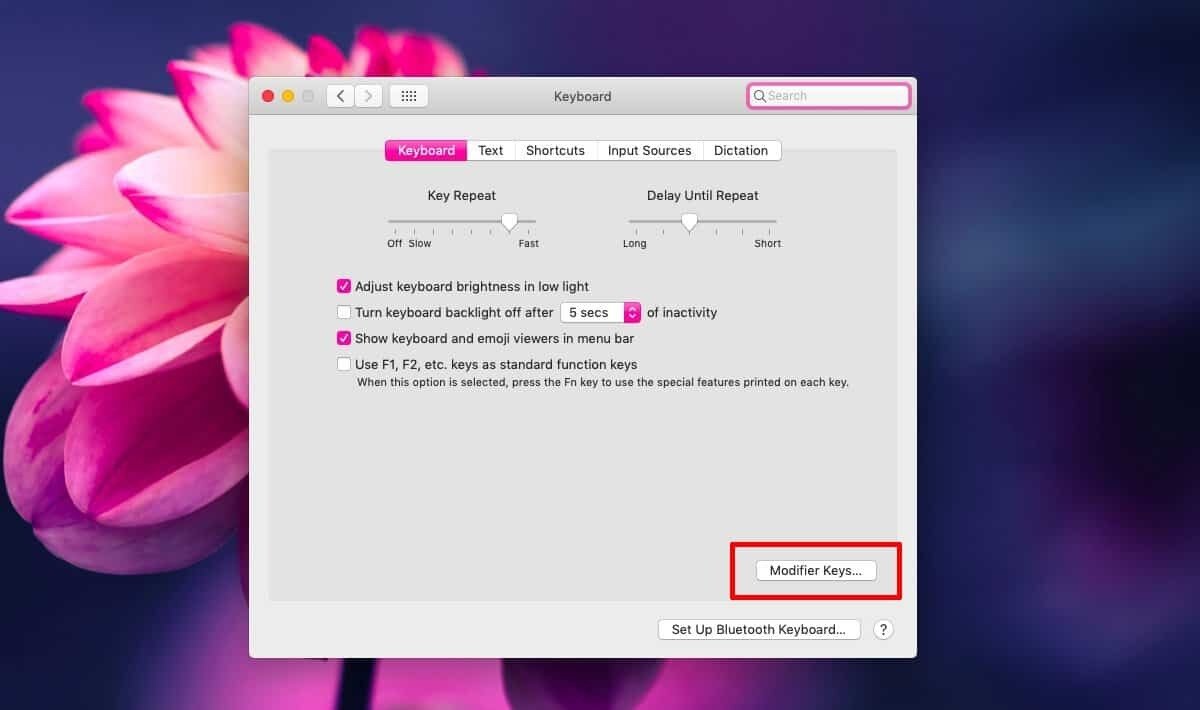Click the forward navigation arrow
1200x710 pixels.
point(368,95)
